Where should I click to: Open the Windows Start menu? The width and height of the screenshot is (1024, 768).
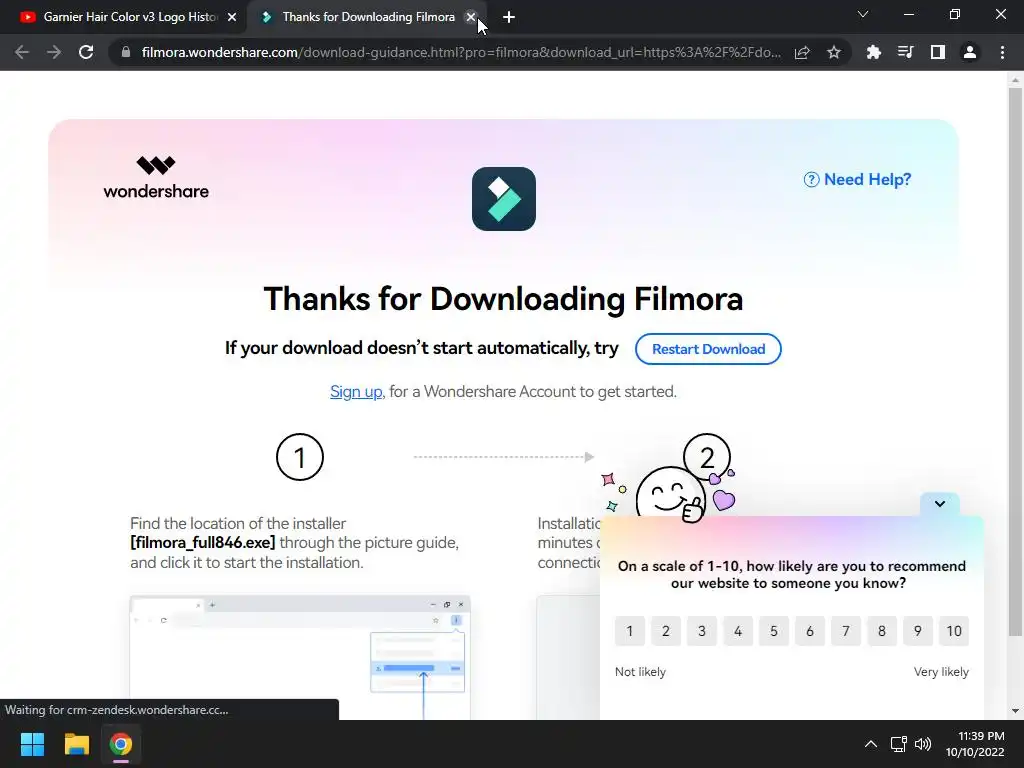pos(32,744)
